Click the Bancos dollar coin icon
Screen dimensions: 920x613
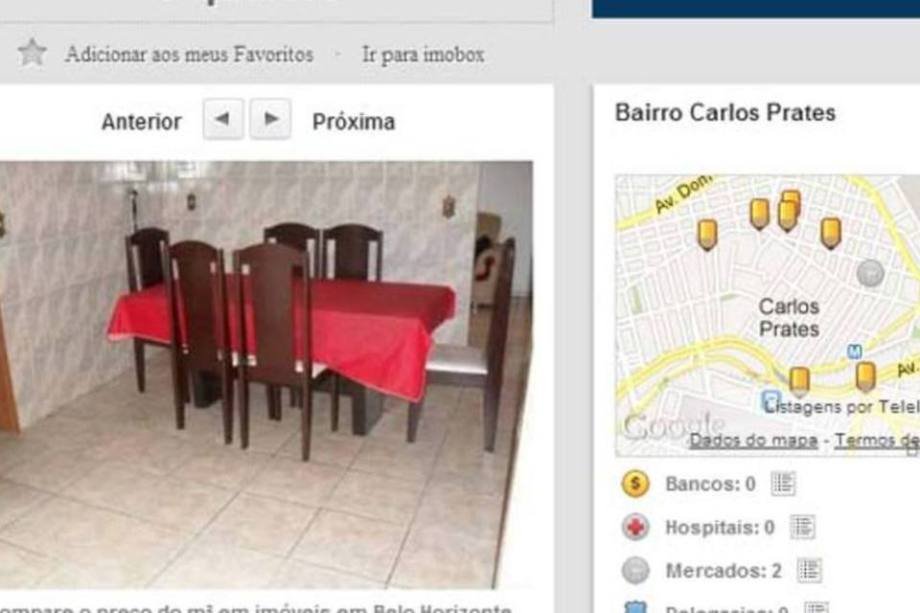coord(635,484)
